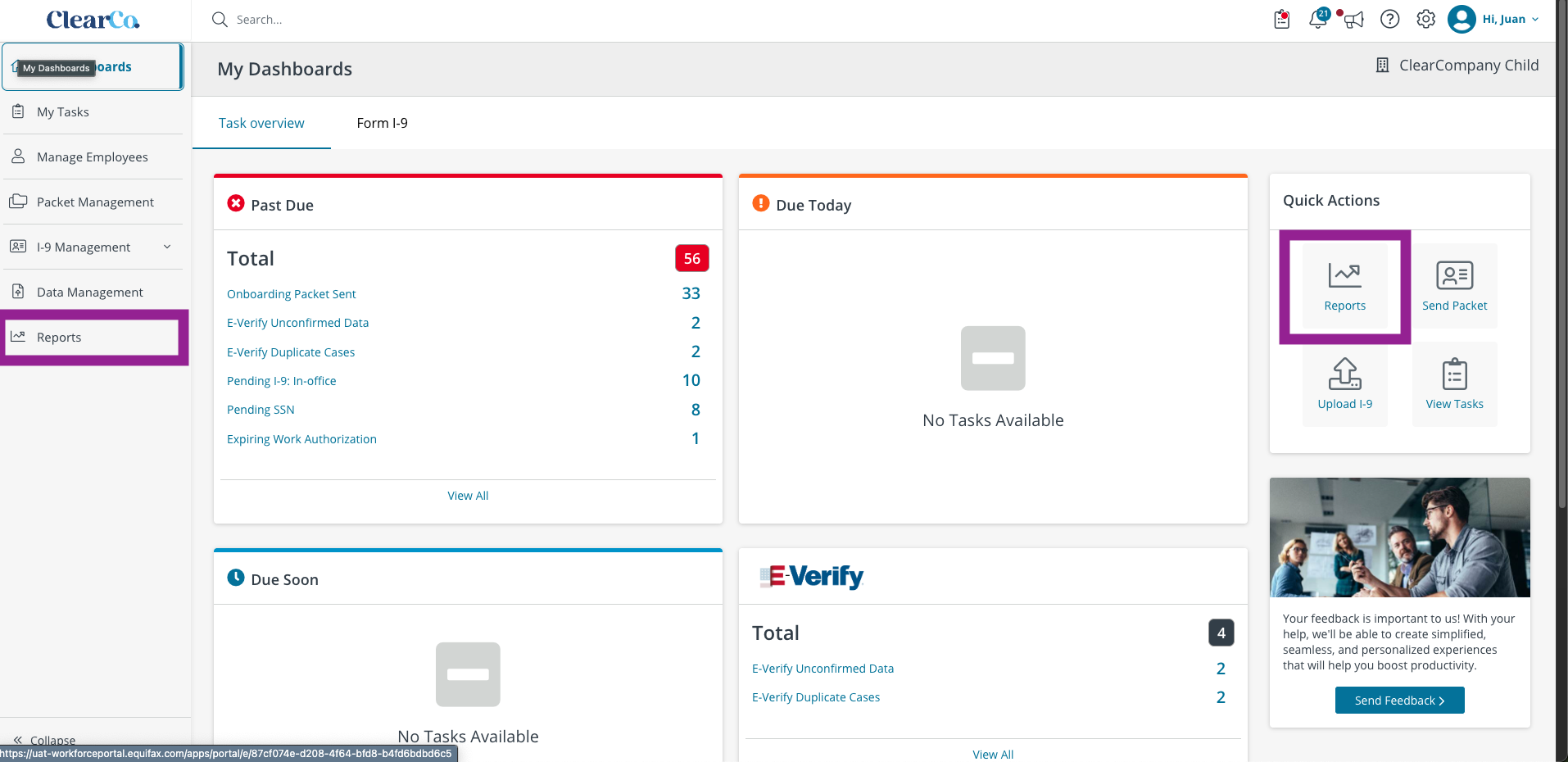Click the clipboard tasks icon in header
This screenshot has height=762, width=1568.
coord(1282,19)
